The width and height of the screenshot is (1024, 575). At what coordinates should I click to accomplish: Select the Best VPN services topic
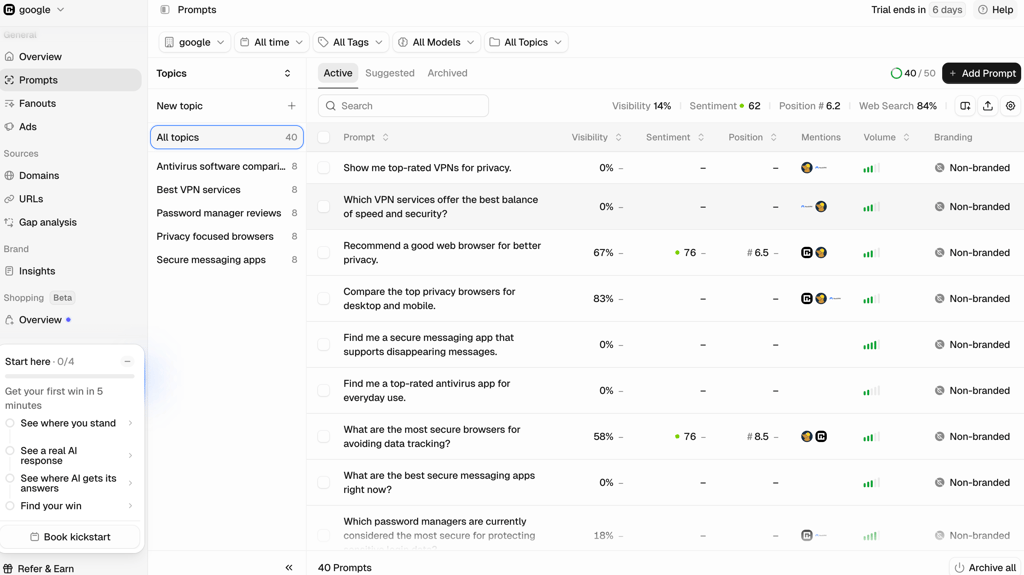(227, 189)
